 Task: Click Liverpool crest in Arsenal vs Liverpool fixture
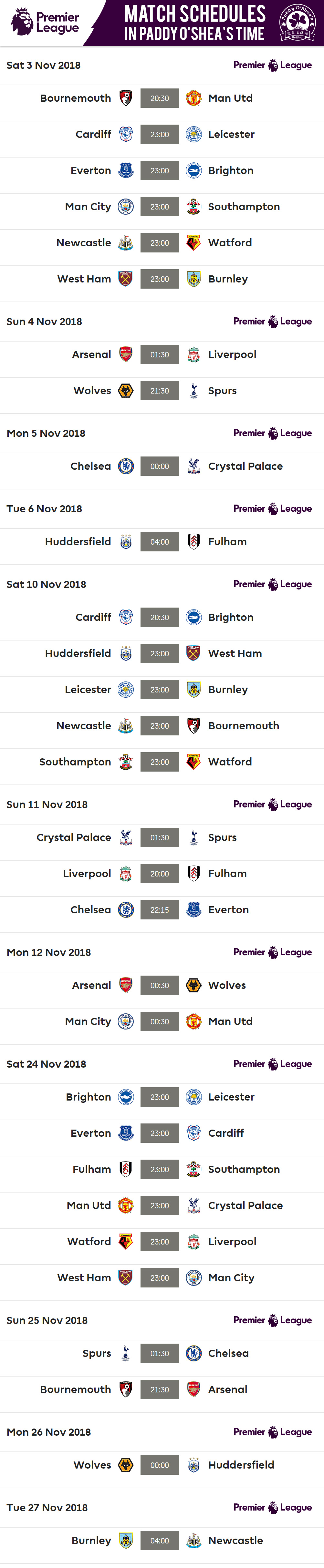(194, 355)
